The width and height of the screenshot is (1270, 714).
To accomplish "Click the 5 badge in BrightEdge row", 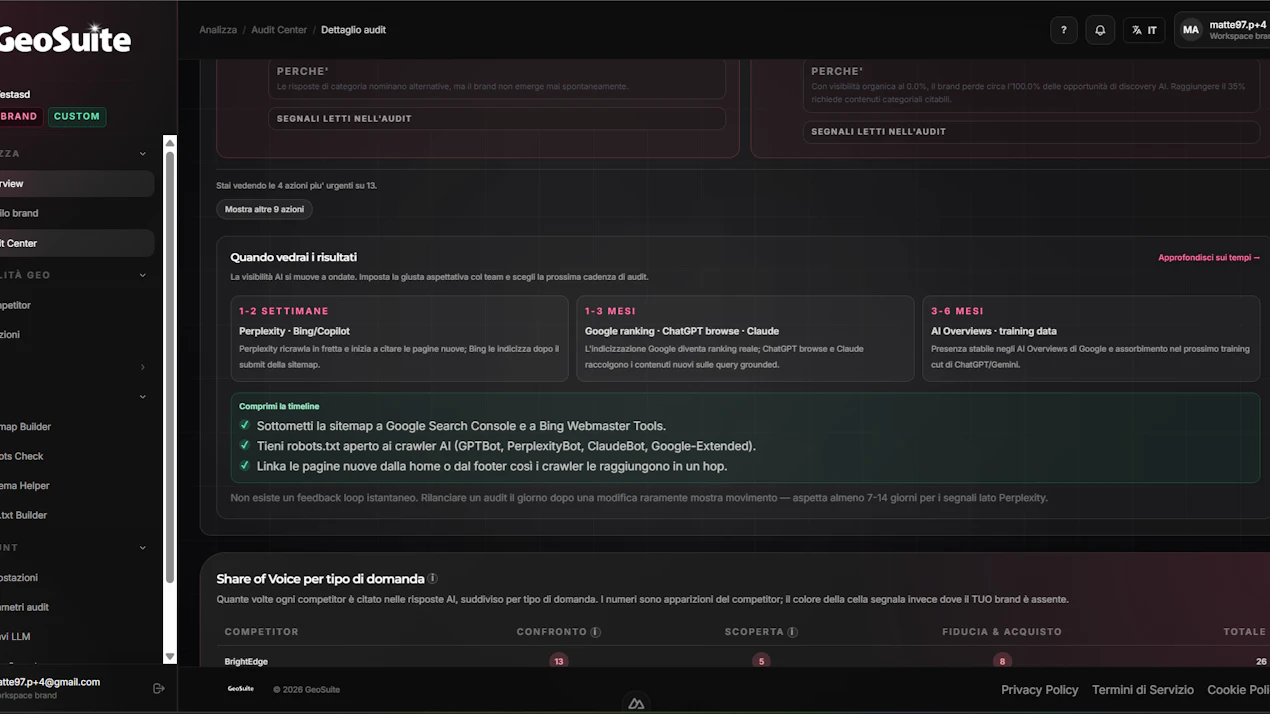I will click(761, 661).
